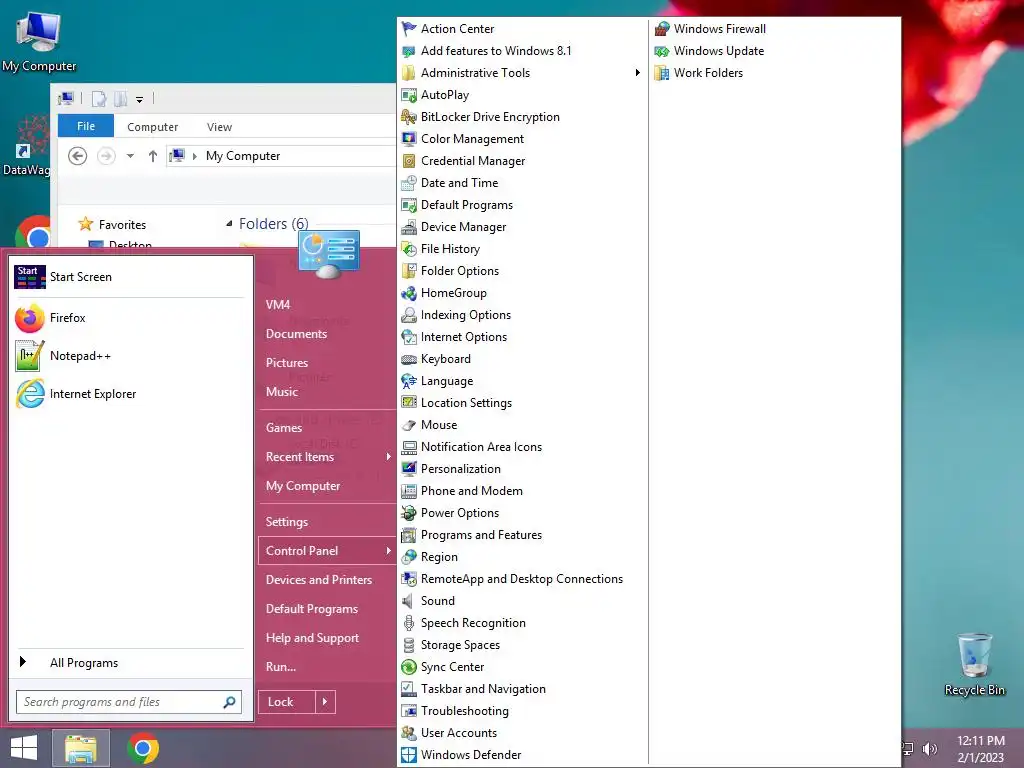Click the Start Screen tile icon
This screenshot has width=1024, height=768.
point(30,277)
